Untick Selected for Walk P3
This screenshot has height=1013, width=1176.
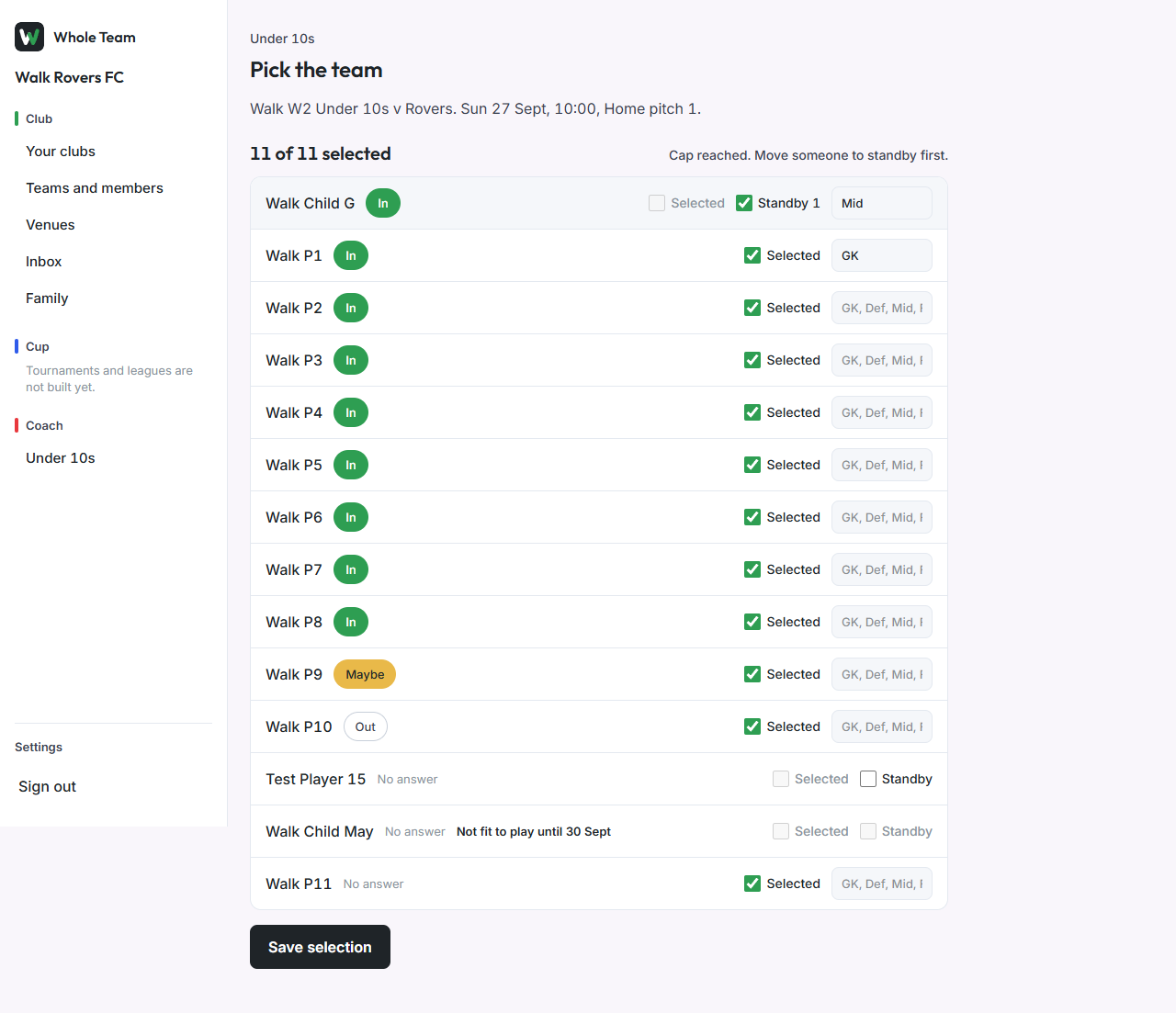coord(752,360)
